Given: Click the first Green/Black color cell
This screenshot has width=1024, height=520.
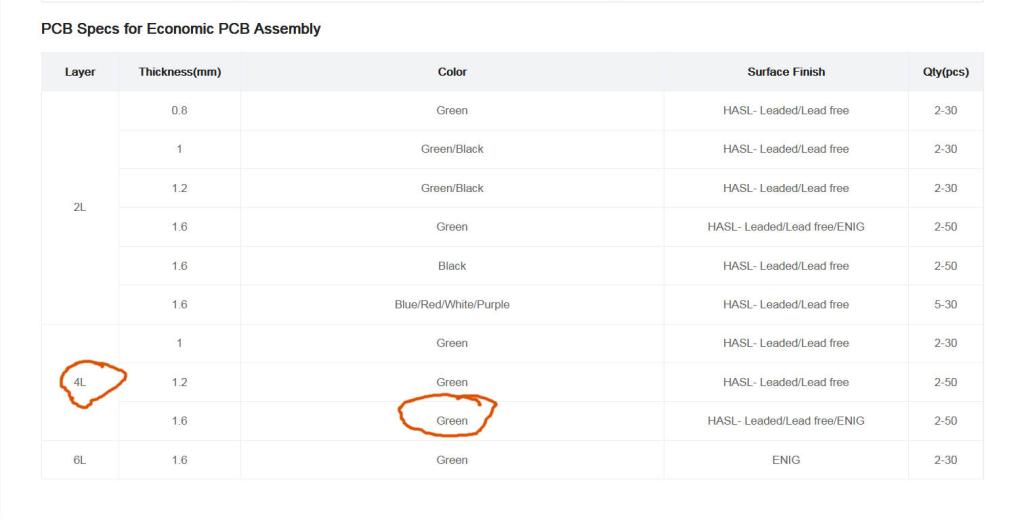Looking at the screenshot, I should pyautogui.click(x=452, y=149).
